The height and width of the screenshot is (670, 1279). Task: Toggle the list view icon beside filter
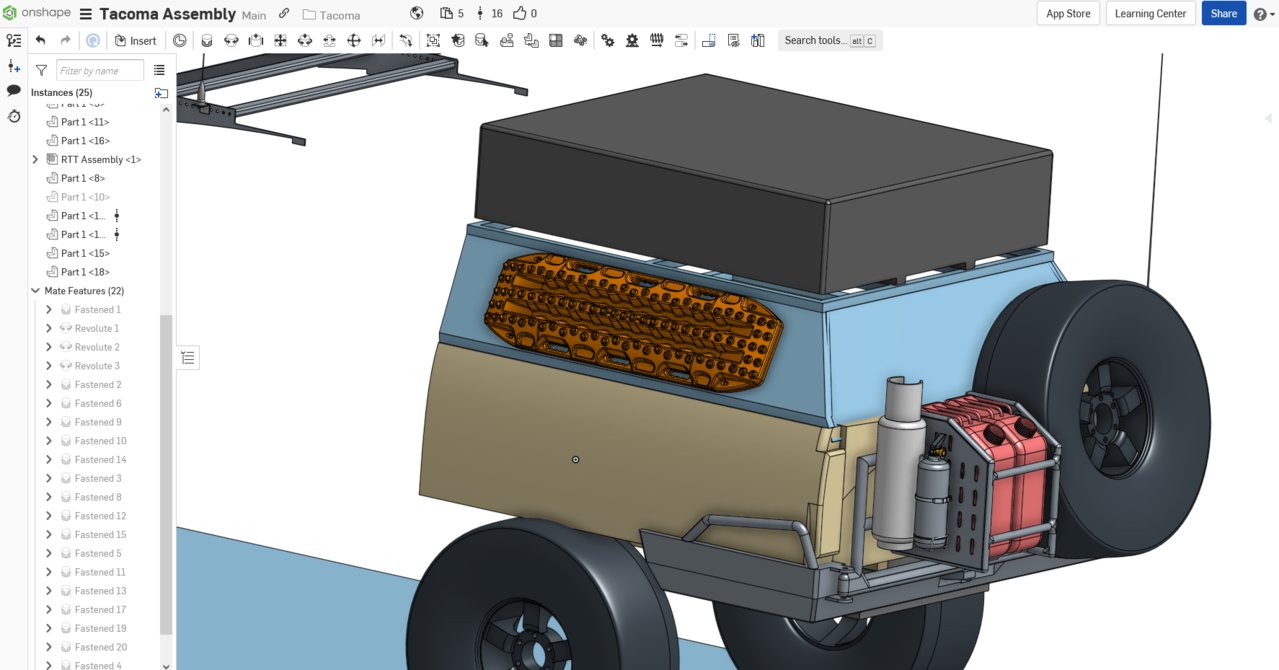[159, 70]
